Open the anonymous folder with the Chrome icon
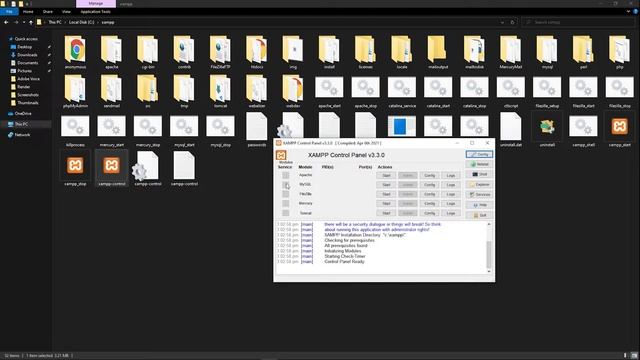Image resolution: width=640 pixels, height=360 pixels. 76,52
